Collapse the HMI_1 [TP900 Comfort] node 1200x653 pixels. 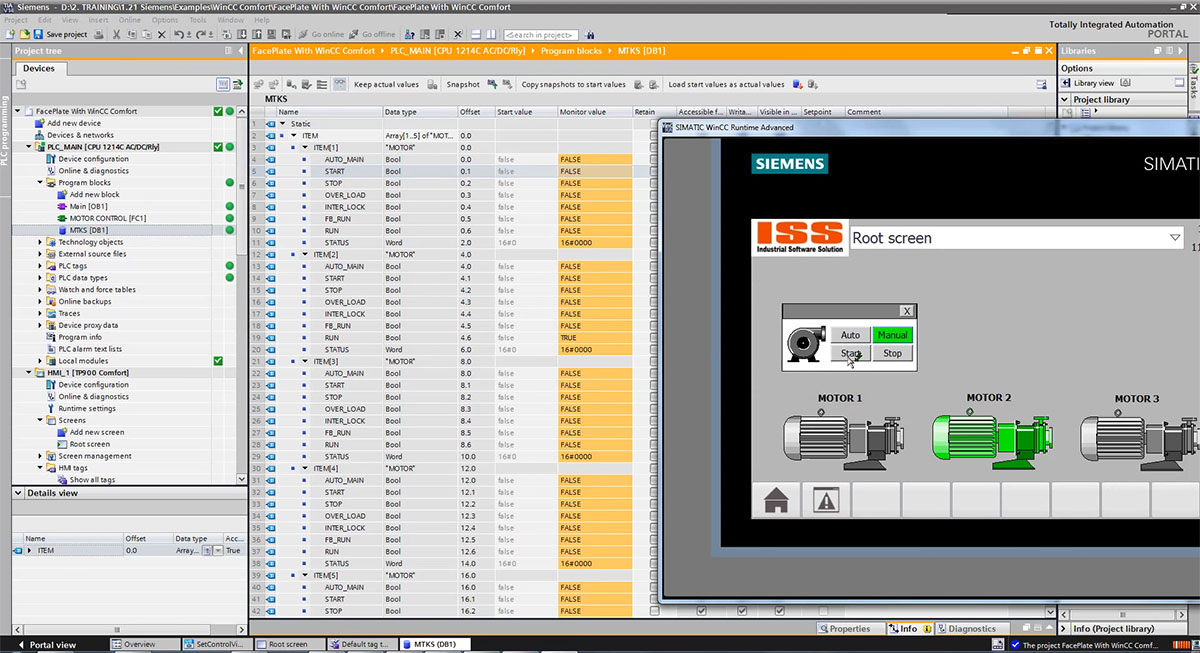tap(29, 373)
